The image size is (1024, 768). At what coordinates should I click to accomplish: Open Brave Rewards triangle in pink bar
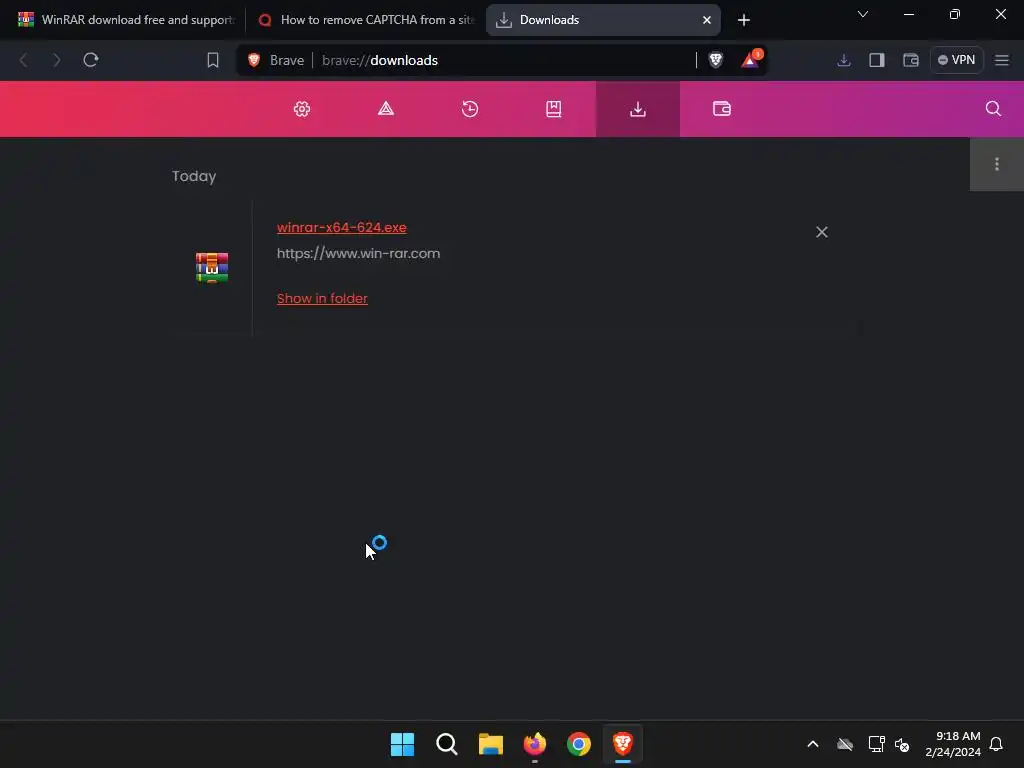[x=386, y=109]
